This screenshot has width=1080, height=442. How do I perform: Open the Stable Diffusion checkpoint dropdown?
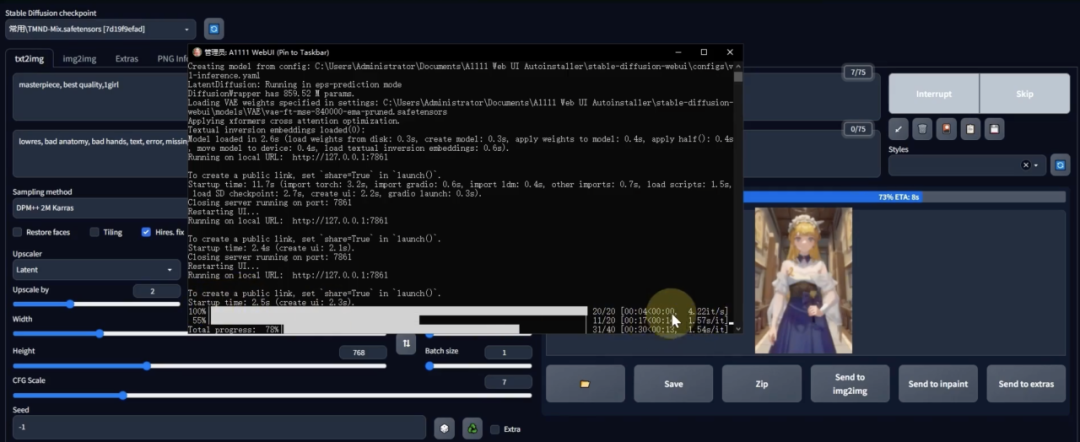tap(100, 29)
